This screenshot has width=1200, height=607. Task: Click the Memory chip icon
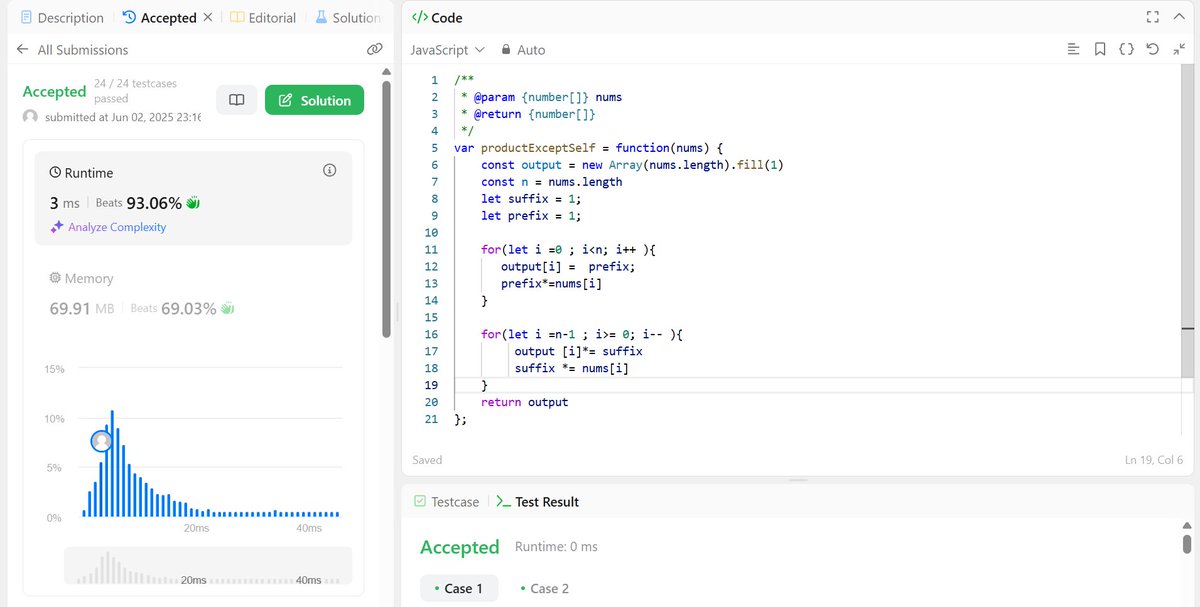(x=56, y=278)
